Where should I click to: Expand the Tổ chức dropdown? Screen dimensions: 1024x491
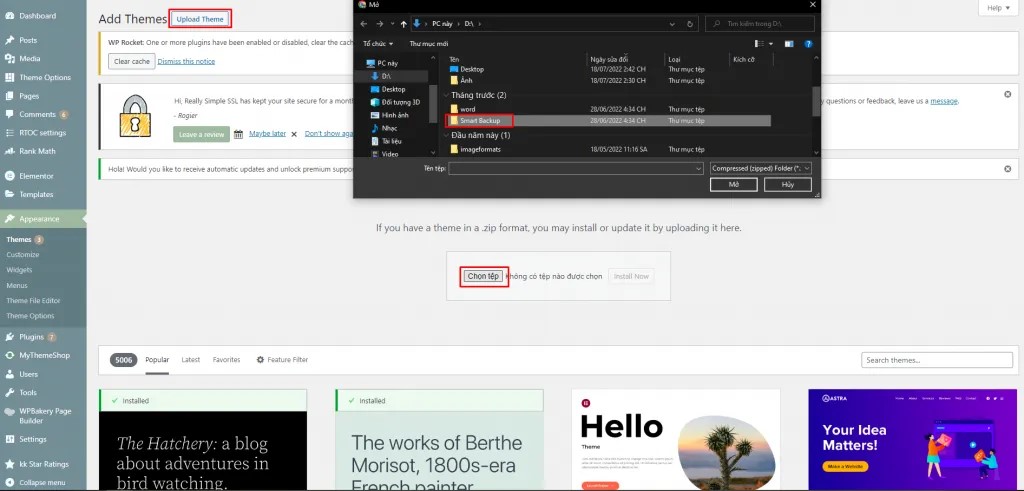pyautogui.click(x=378, y=44)
